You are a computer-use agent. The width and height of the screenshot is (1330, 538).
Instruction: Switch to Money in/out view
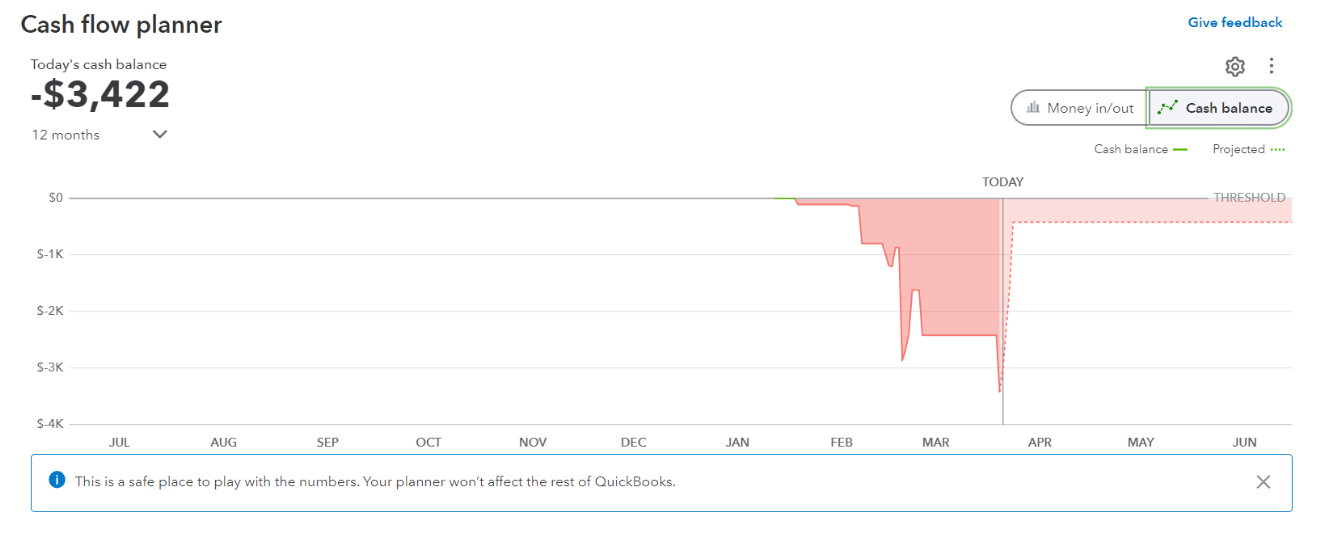(1080, 108)
